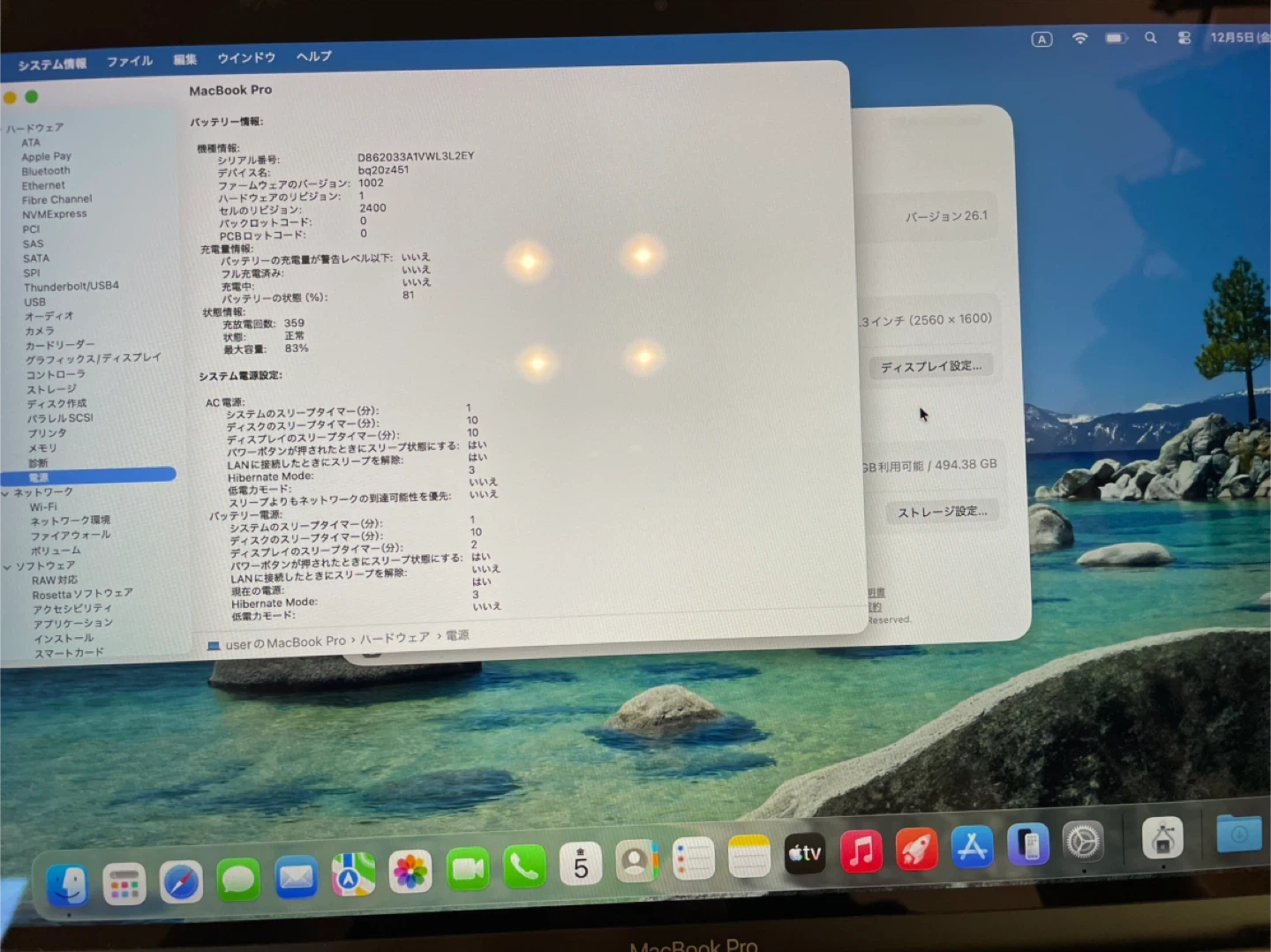Image resolution: width=1271 pixels, height=952 pixels.
Task: Click the ストレージ設定... button
Action: click(942, 512)
